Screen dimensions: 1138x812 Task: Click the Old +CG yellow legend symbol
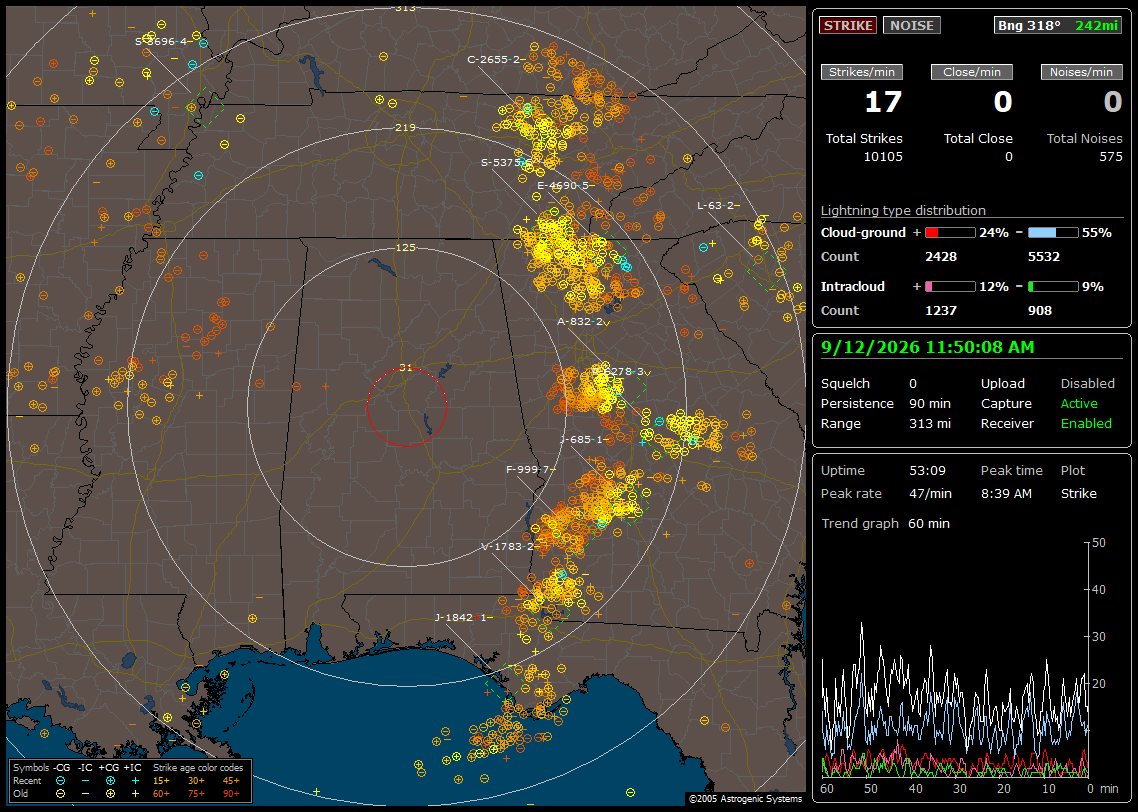tap(110, 793)
